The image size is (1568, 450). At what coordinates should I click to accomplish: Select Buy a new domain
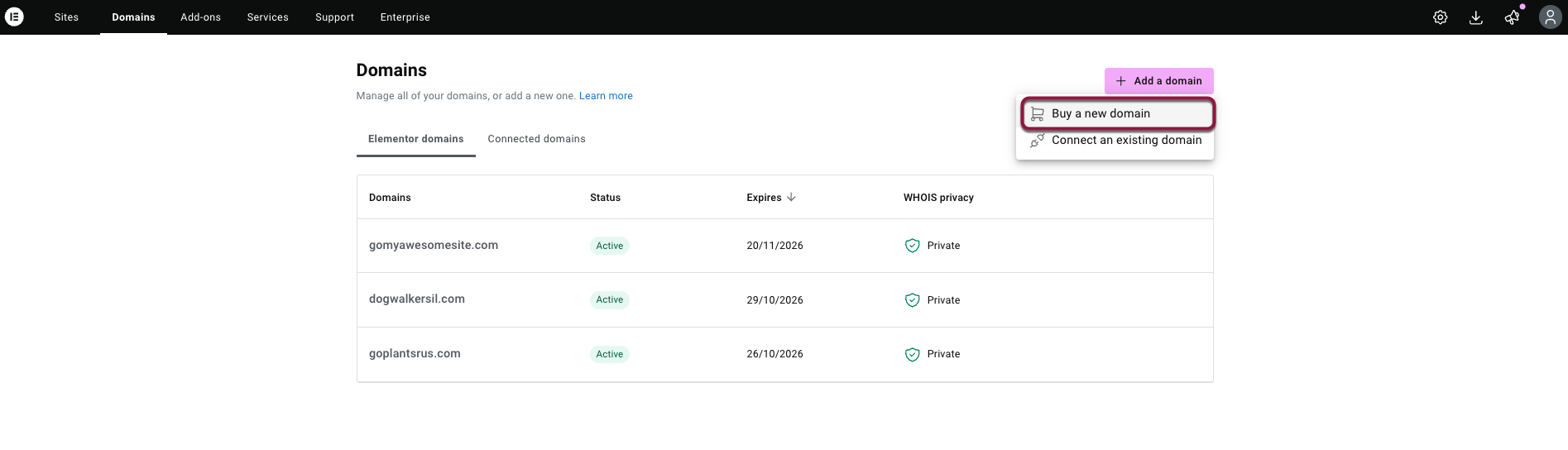tap(1100, 114)
